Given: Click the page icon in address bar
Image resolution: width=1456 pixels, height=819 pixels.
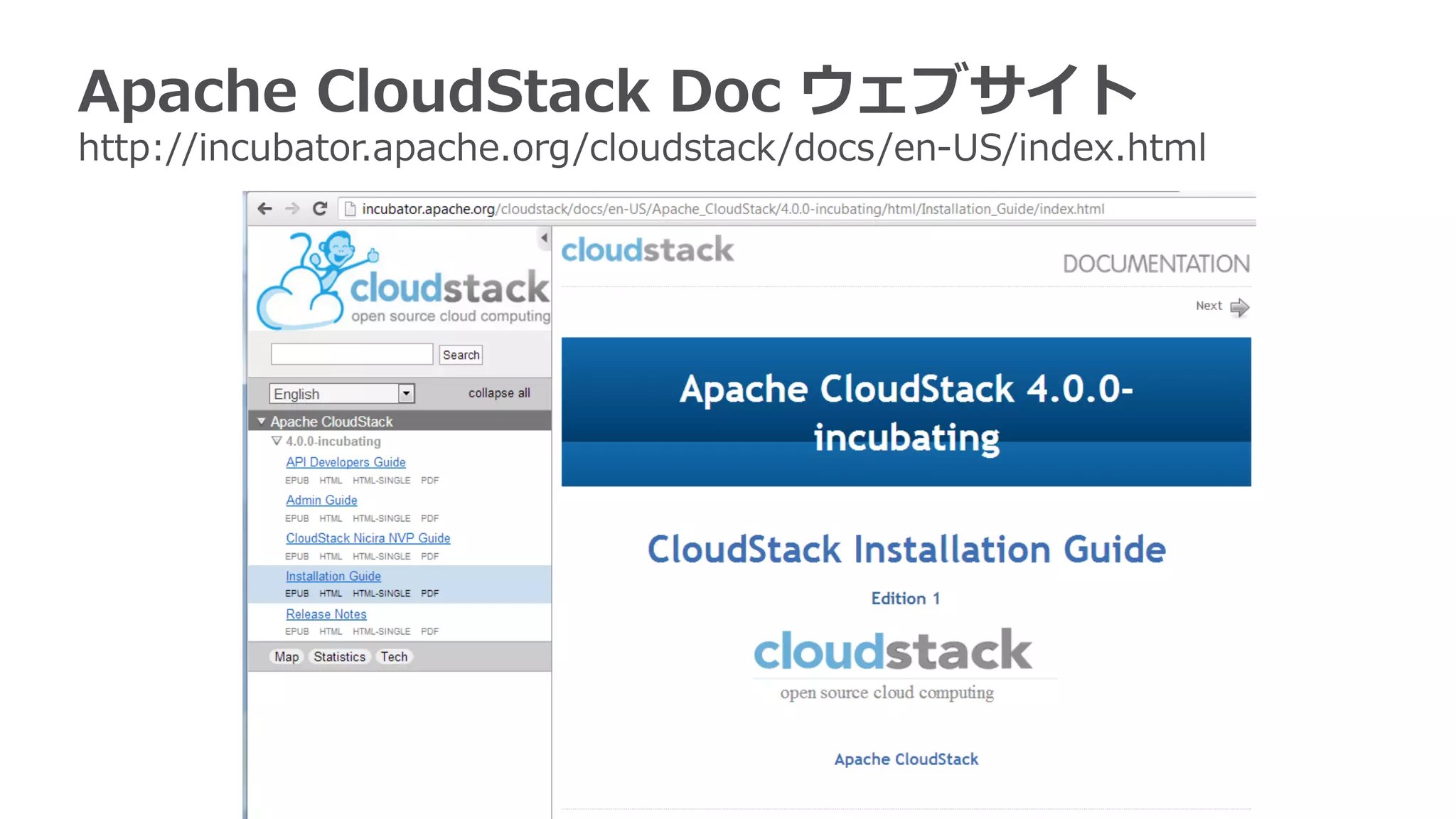Looking at the screenshot, I should coord(349,209).
